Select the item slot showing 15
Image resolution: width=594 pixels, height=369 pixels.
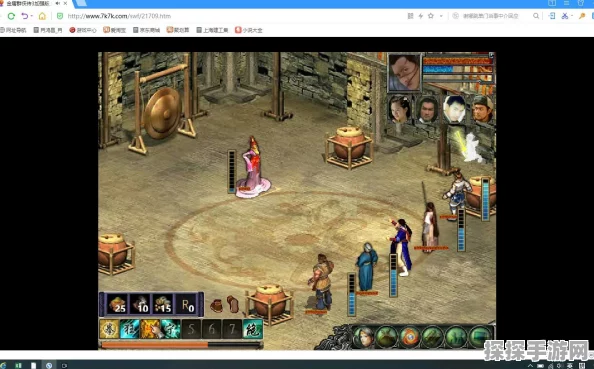(x=163, y=304)
